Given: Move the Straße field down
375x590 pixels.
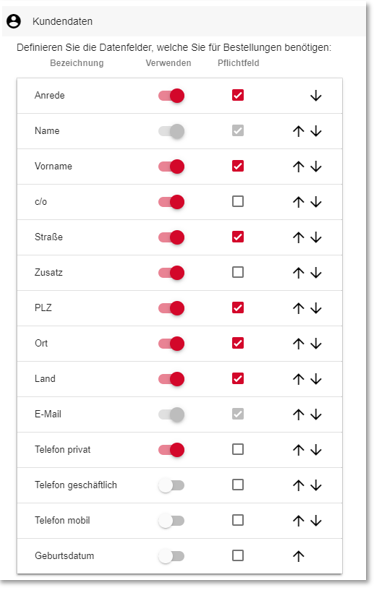Looking at the screenshot, I should (316, 237).
